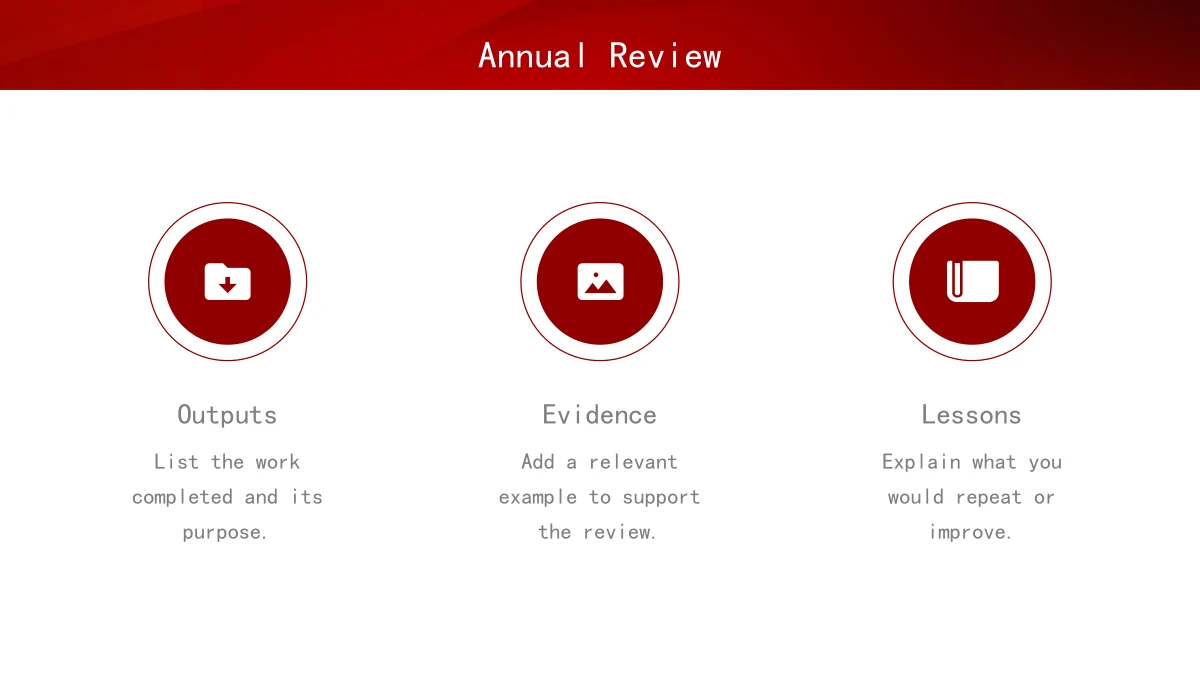Click the Outputs heading
Viewport: 1200px width, 675px height.
pos(227,415)
